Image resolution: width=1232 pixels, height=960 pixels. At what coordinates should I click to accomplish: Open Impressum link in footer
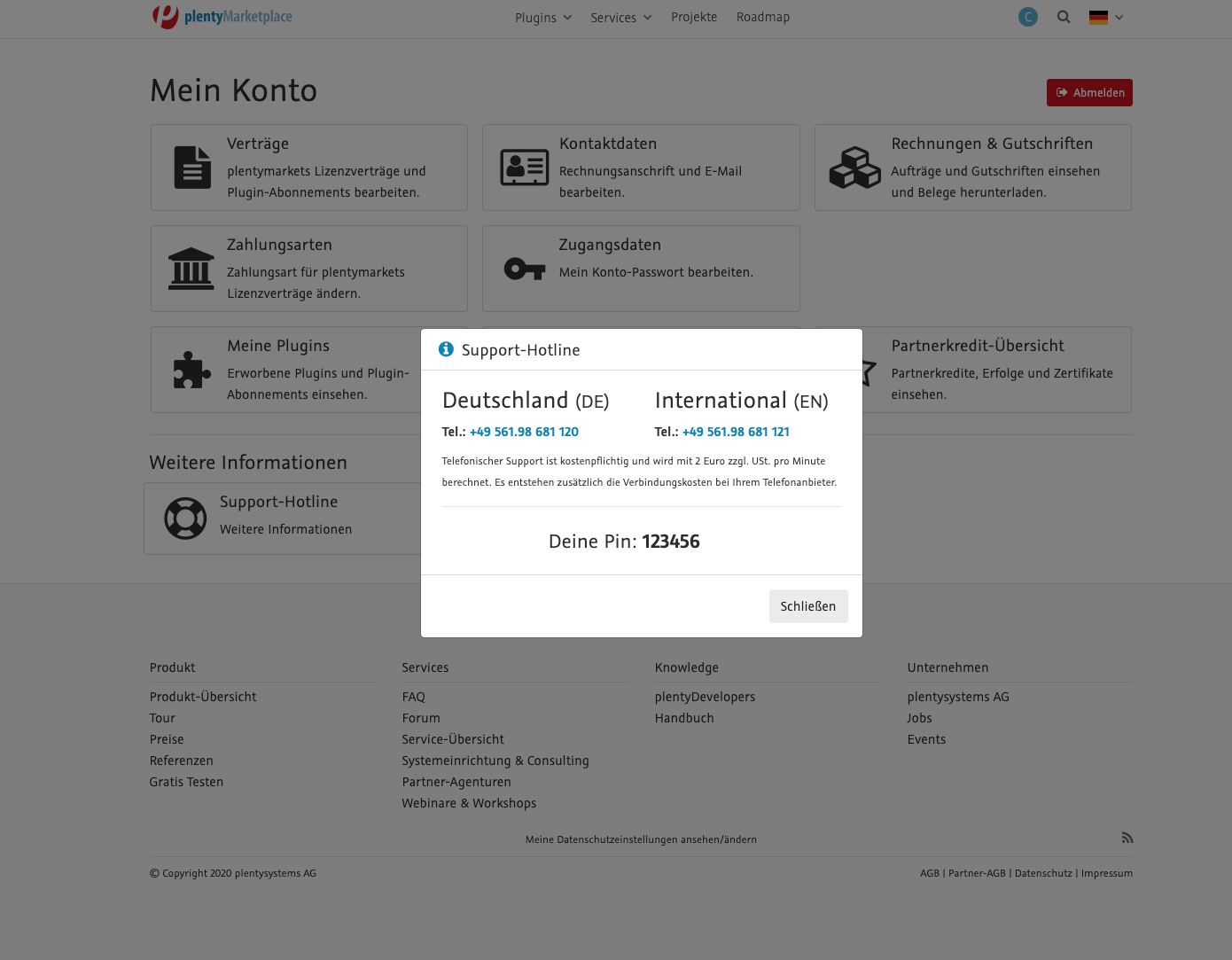tap(1107, 873)
